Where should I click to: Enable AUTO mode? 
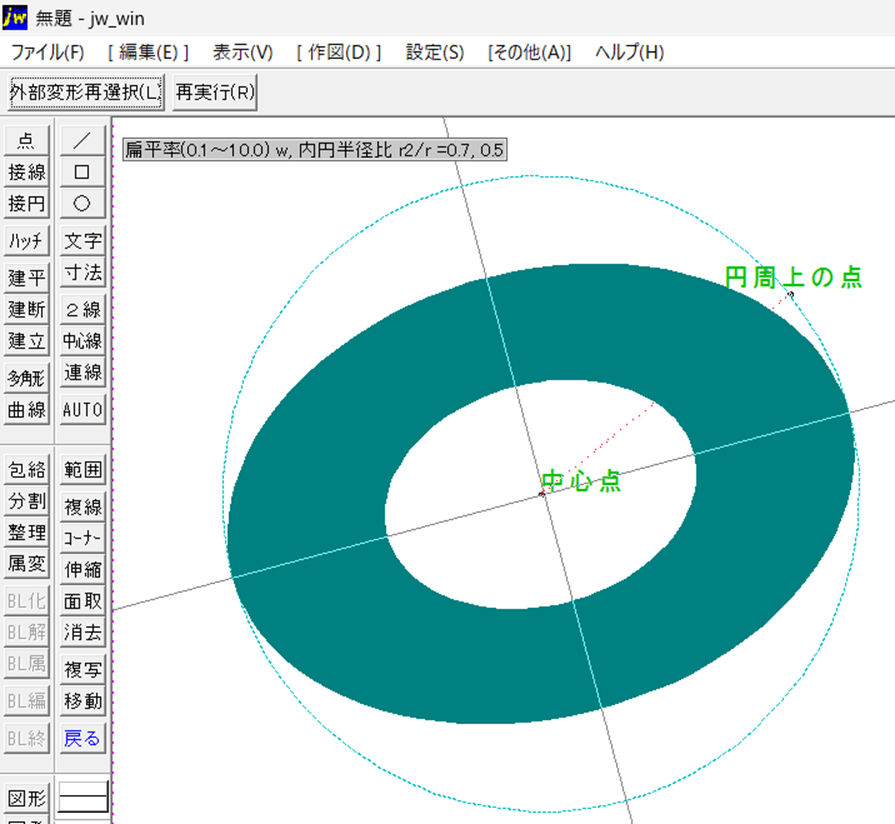pyautogui.click(x=82, y=408)
